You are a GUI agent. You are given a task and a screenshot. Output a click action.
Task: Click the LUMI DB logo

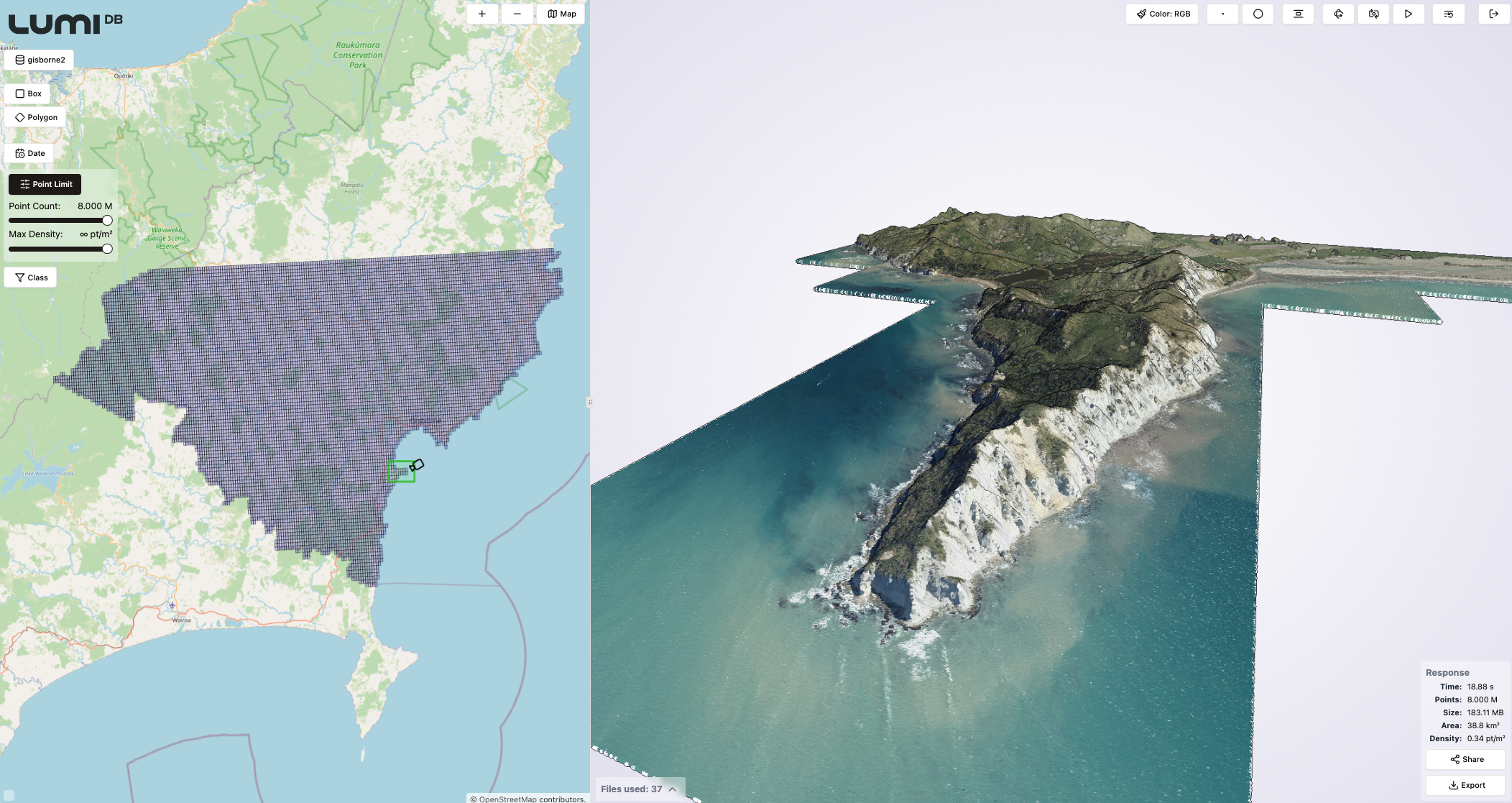(65, 24)
